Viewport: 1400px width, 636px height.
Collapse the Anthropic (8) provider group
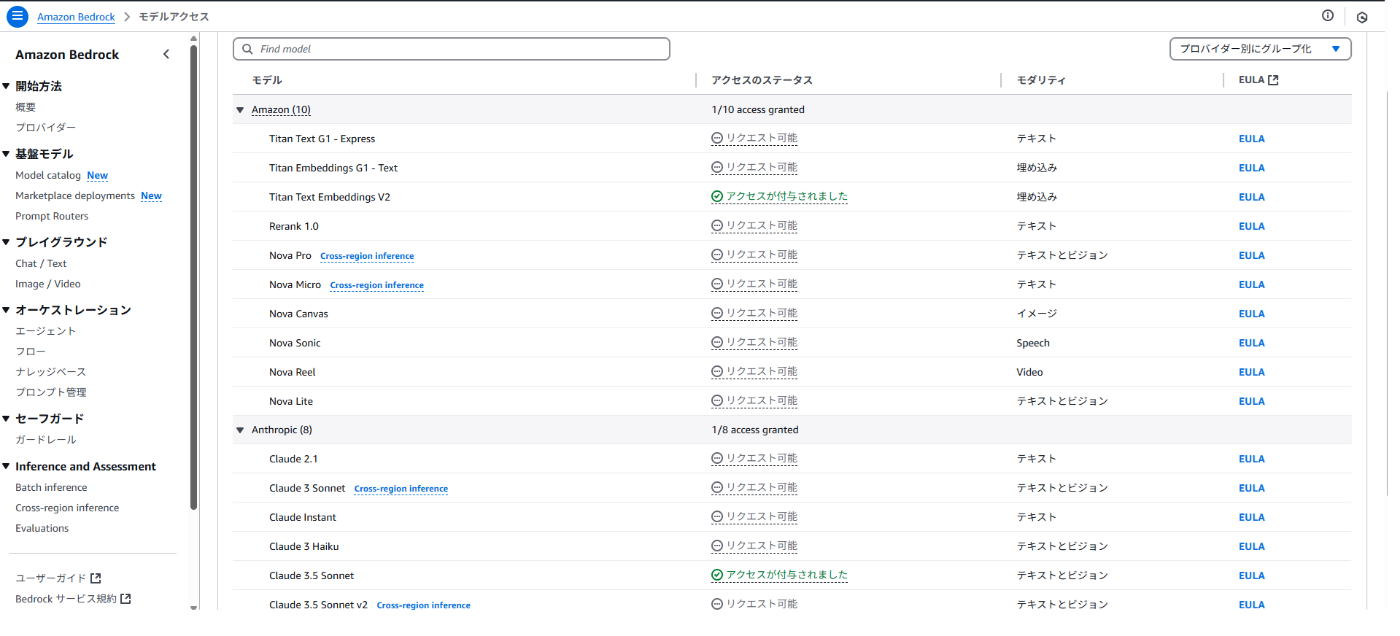(240, 430)
